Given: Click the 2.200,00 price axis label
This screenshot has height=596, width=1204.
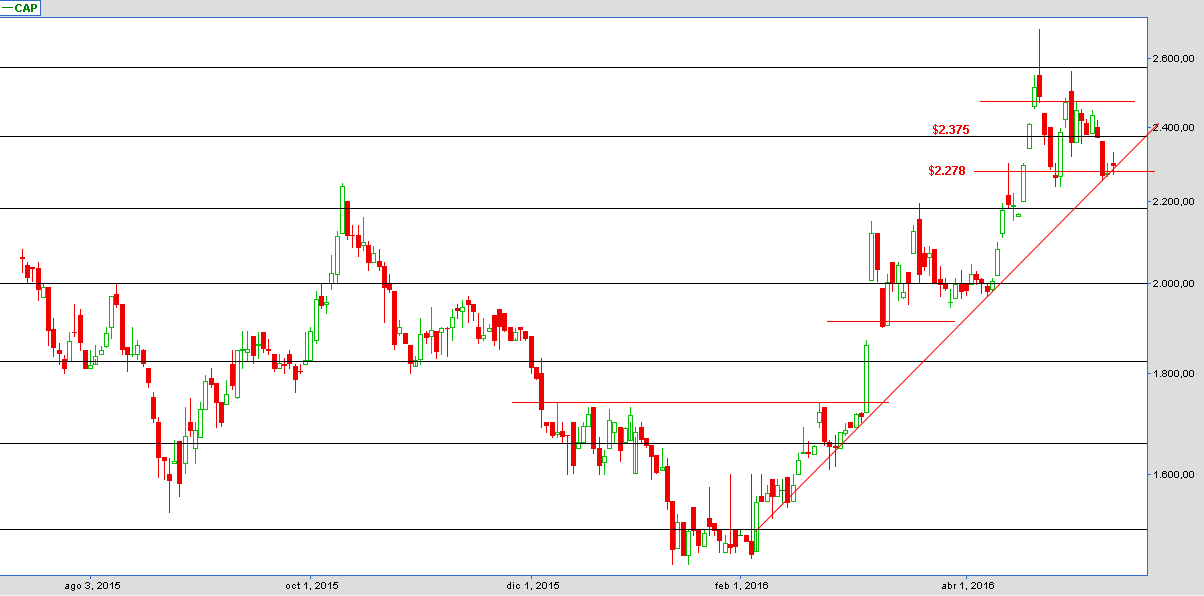Looking at the screenshot, I should [1173, 202].
